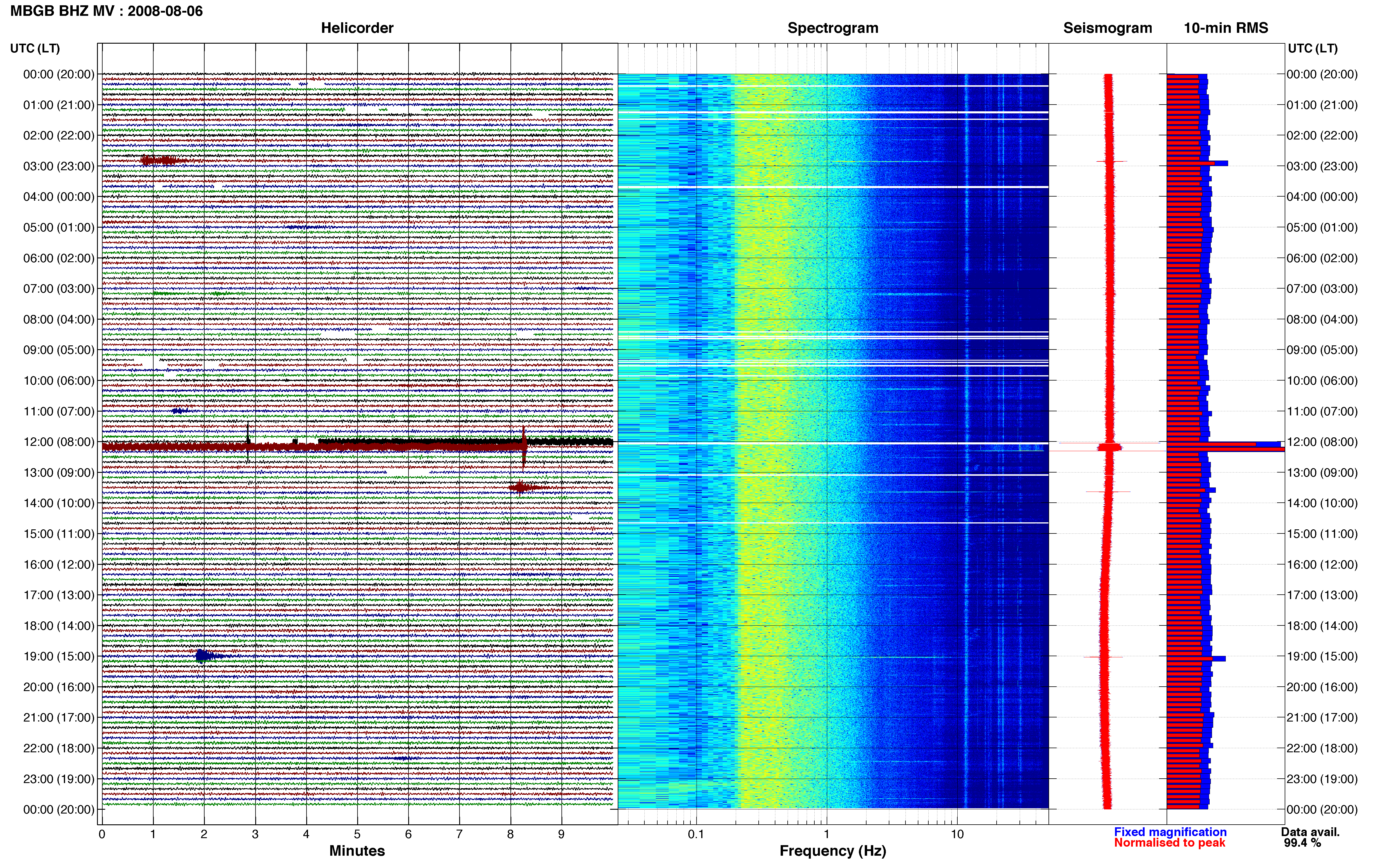Click left time label 12:00 (08:00)
1389x868 pixels.
coord(59,442)
